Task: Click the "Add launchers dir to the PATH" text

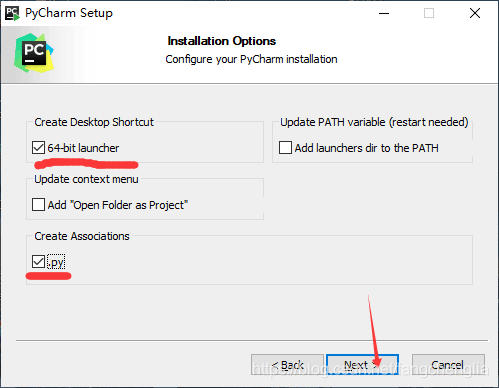Action: (x=366, y=148)
